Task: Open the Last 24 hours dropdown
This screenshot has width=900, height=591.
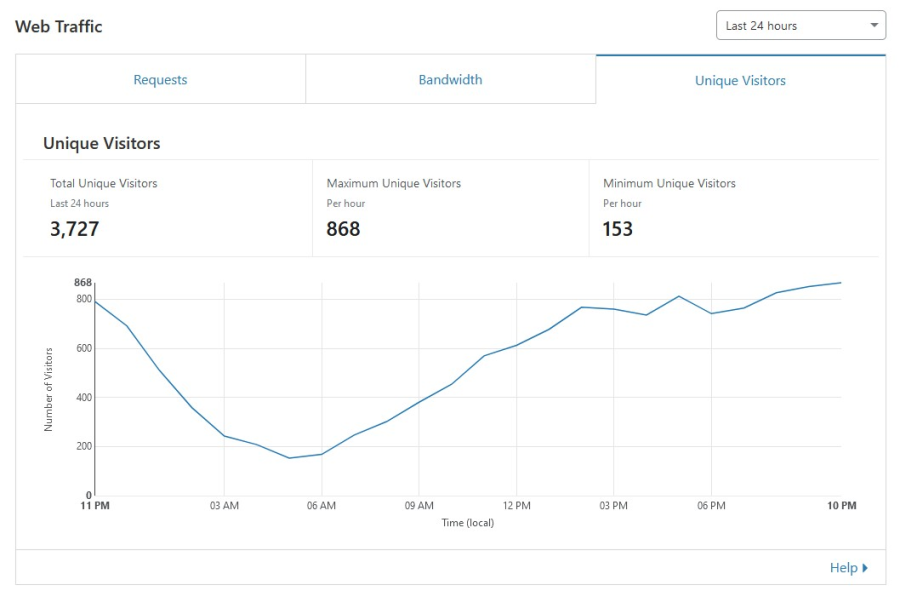Action: pyautogui.click(x=790, y=26)
